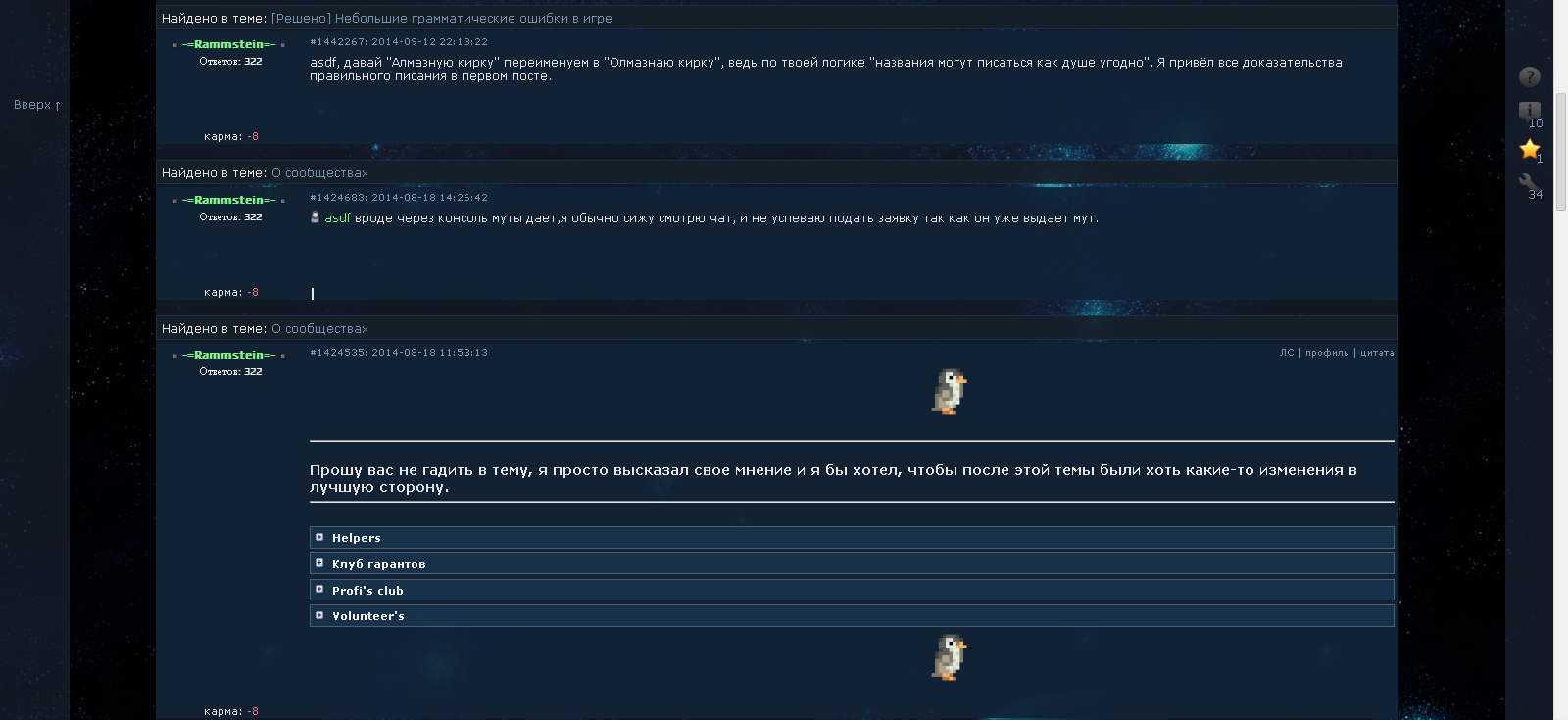Open the gold star favorites icon
This screenshot has height=720, width=1568.
point(1530,149)
